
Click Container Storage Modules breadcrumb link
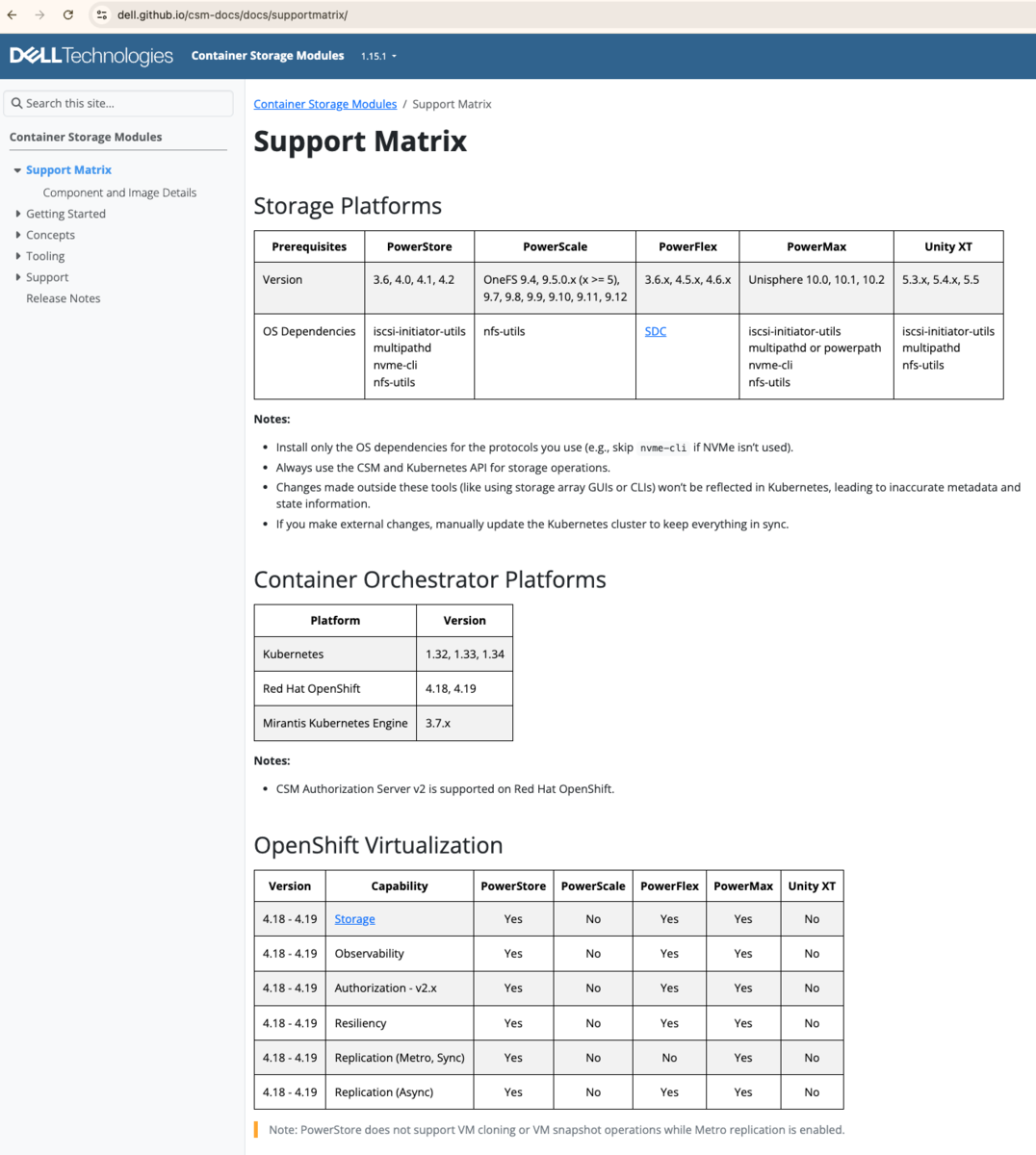324,104
